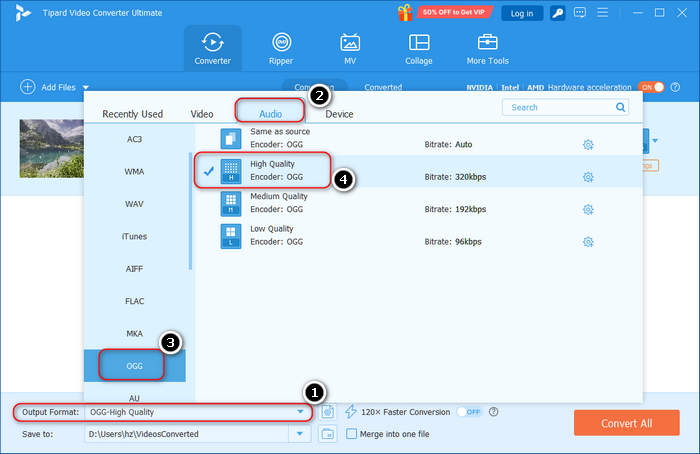Viewport: 700px width, 454px height.
Task: Click the Add Files plus icon
Action: pos(28,87)
